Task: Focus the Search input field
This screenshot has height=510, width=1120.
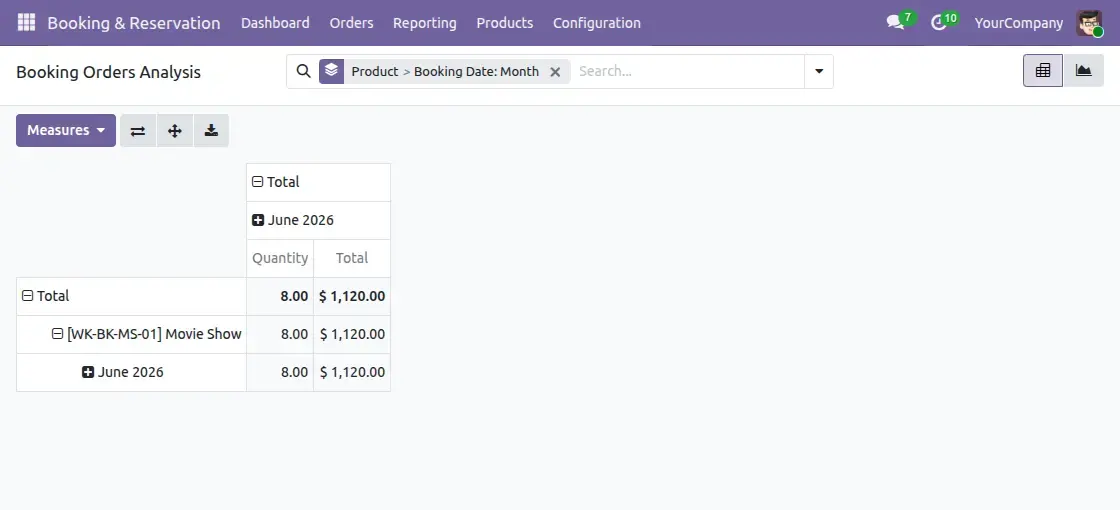Action: [689, 71]
